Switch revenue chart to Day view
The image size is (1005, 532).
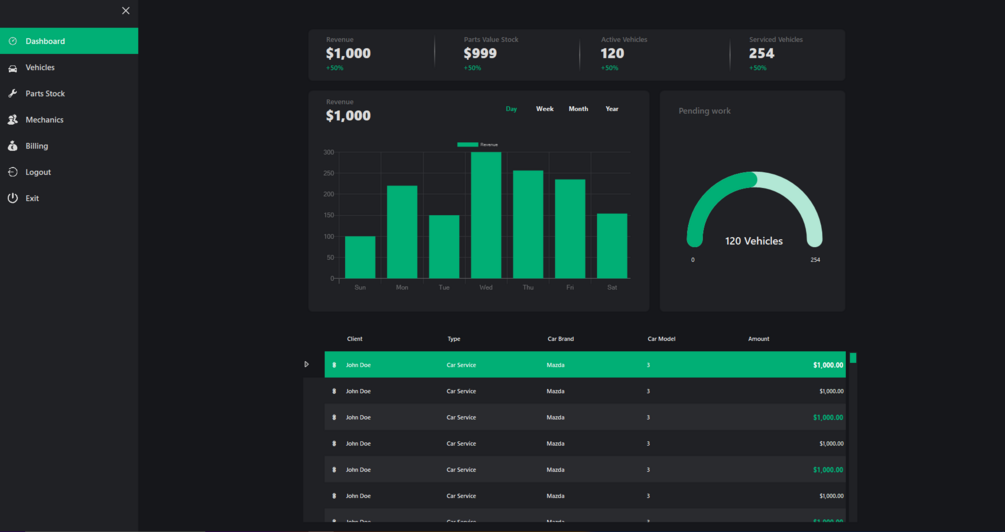[x=511, y=109]
